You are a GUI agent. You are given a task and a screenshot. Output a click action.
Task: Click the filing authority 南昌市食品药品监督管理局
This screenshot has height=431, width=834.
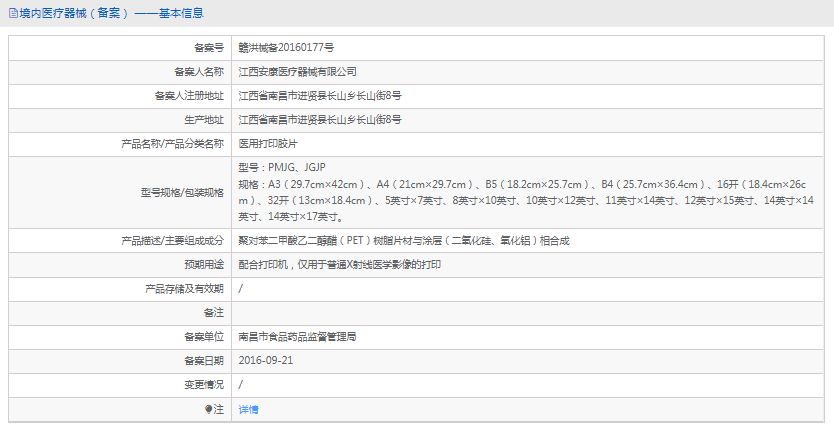click(297, 337)
